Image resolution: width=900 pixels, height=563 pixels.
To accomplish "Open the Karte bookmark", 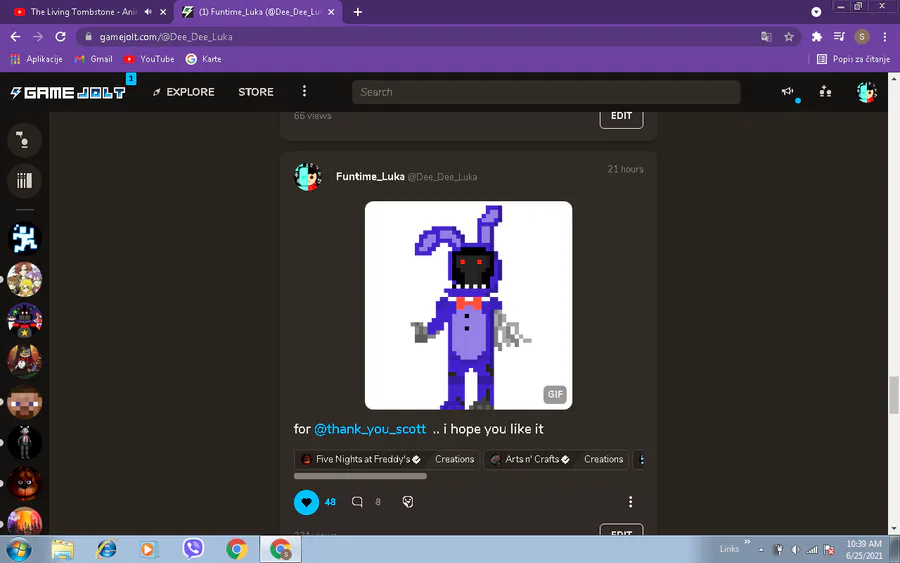I will point(204,59).
